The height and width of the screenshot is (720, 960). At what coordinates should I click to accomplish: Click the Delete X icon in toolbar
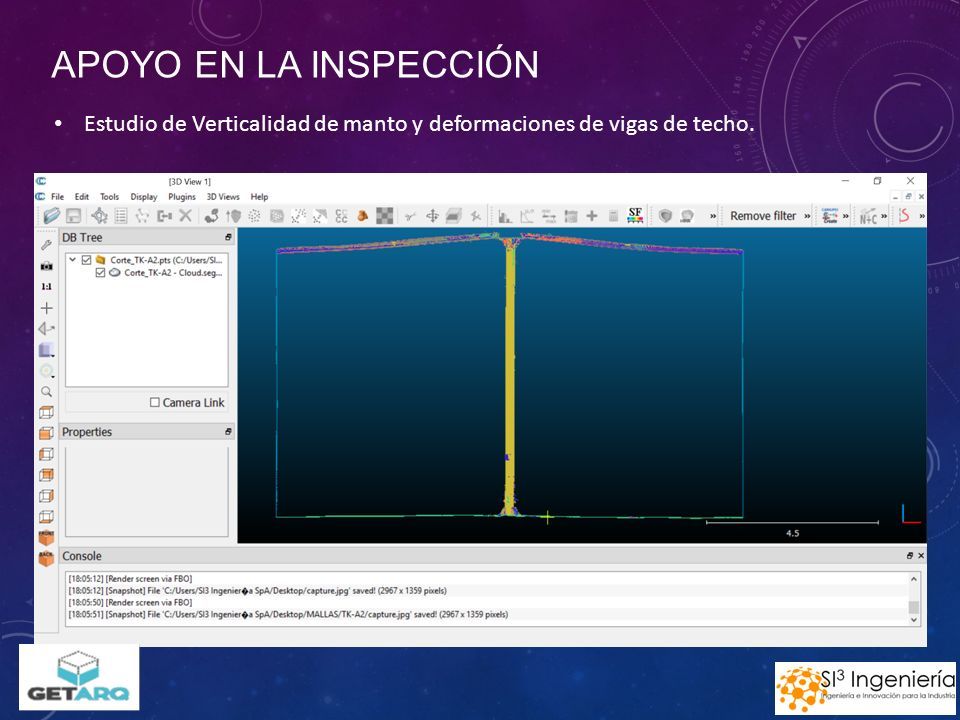click(186, 216)
